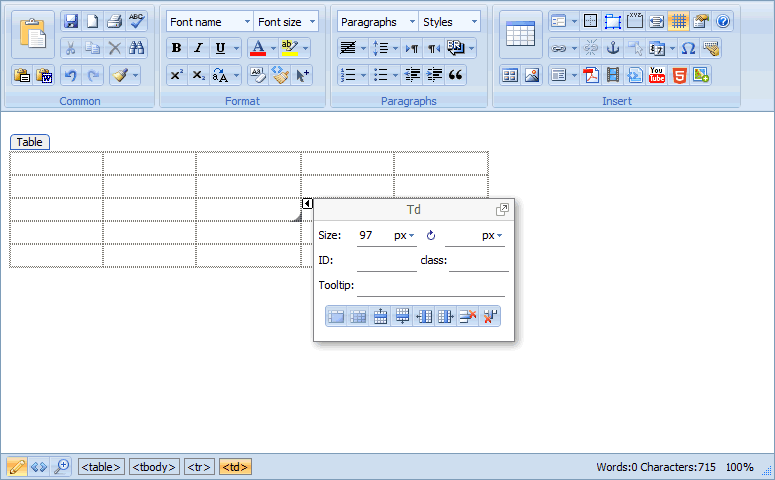Select the <table> tag in the path bar

tap(102, 467)
